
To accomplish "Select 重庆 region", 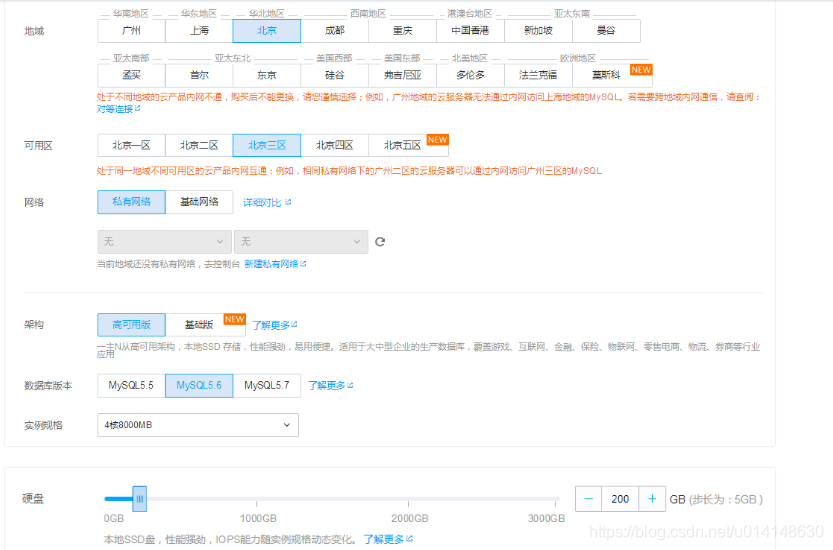I will pos(402,31).
